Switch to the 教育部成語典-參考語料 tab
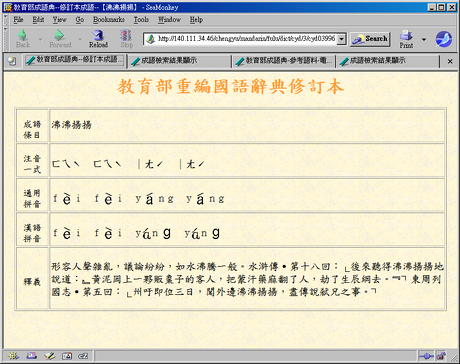 coord(284,61)
